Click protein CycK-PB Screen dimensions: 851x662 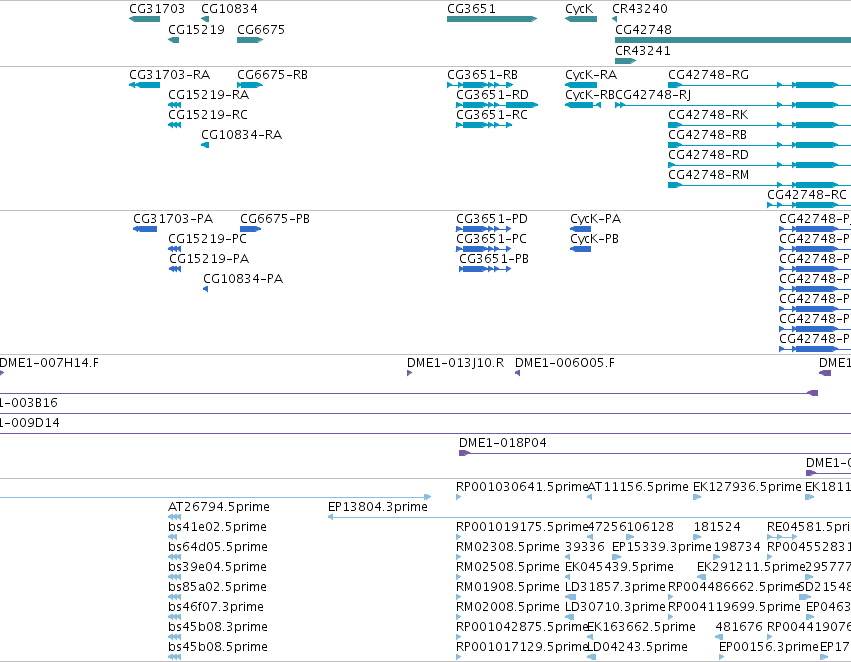(594, 239)
